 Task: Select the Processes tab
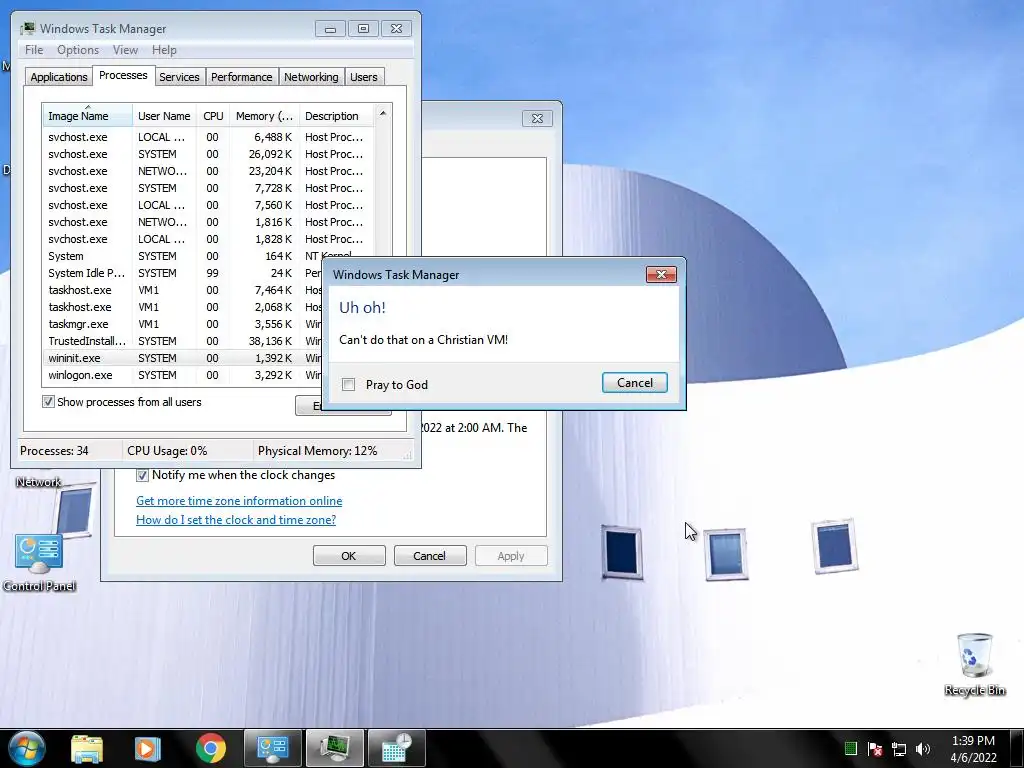coord(123,75)
